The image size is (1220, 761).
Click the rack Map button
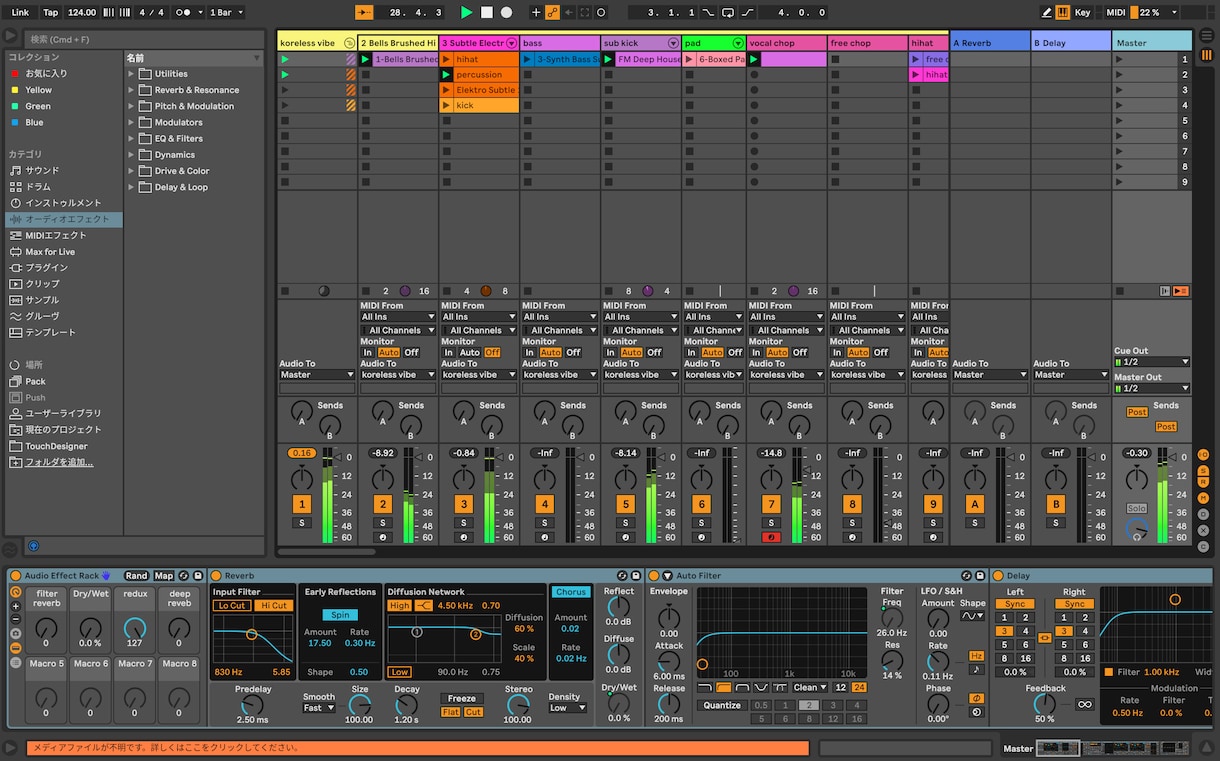point(164,576)
